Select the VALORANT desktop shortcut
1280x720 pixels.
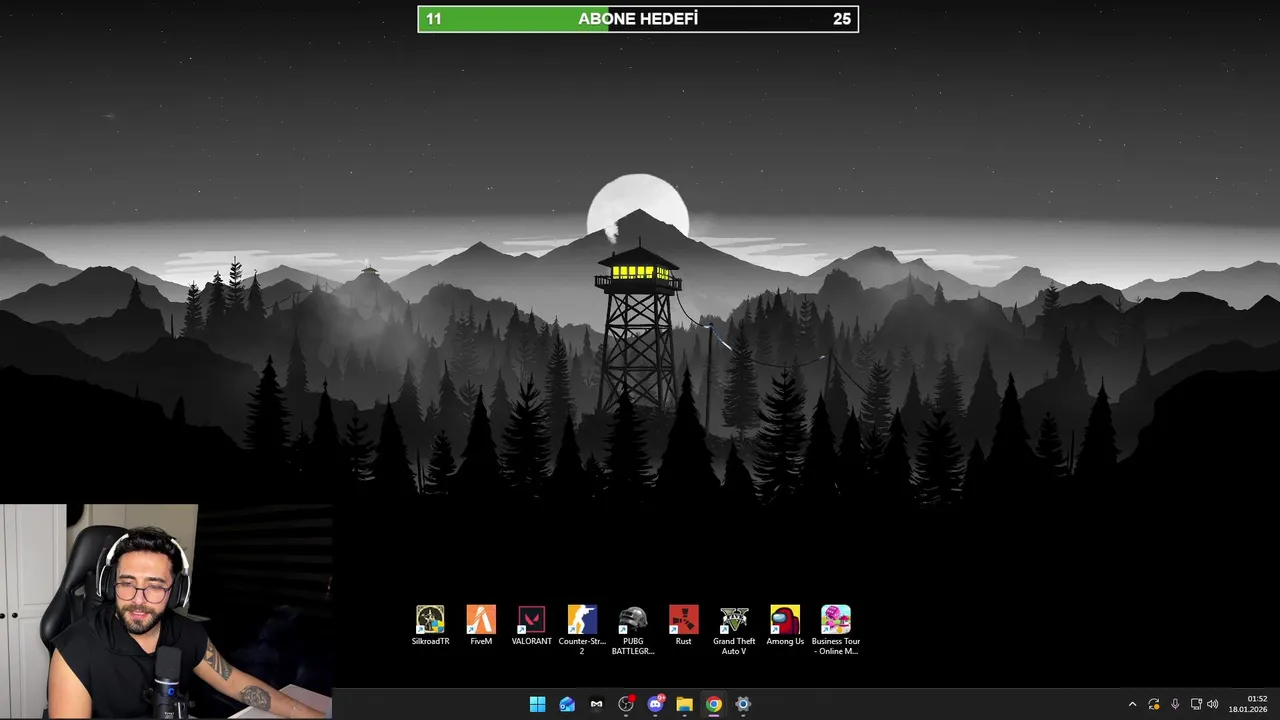[x=531, y=626]
